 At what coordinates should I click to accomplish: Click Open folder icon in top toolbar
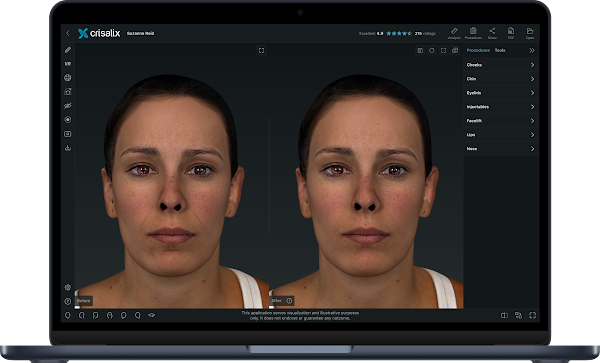tap(530, 33)
